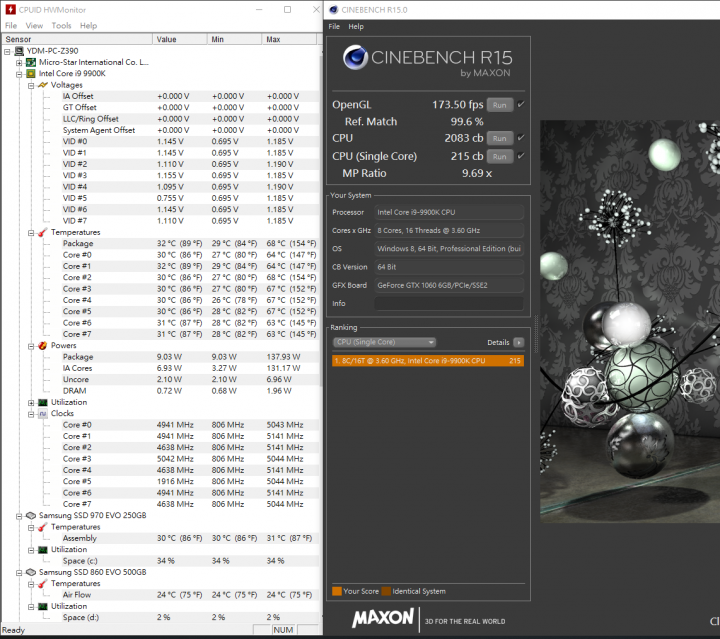The height and width of the screenshot is (639, 720).
Task: Collapse the Samsung SSD 860 EVO node
Action: point(19,573)
